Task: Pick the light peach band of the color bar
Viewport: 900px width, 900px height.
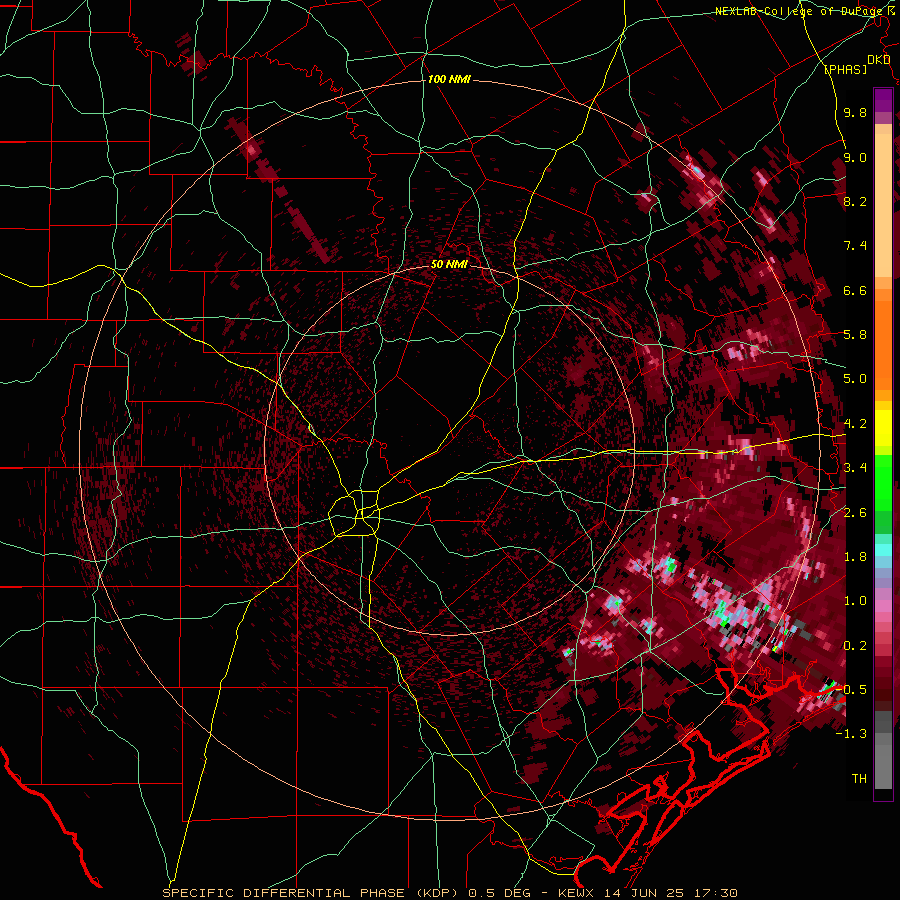Action: [x=883, y=207]
